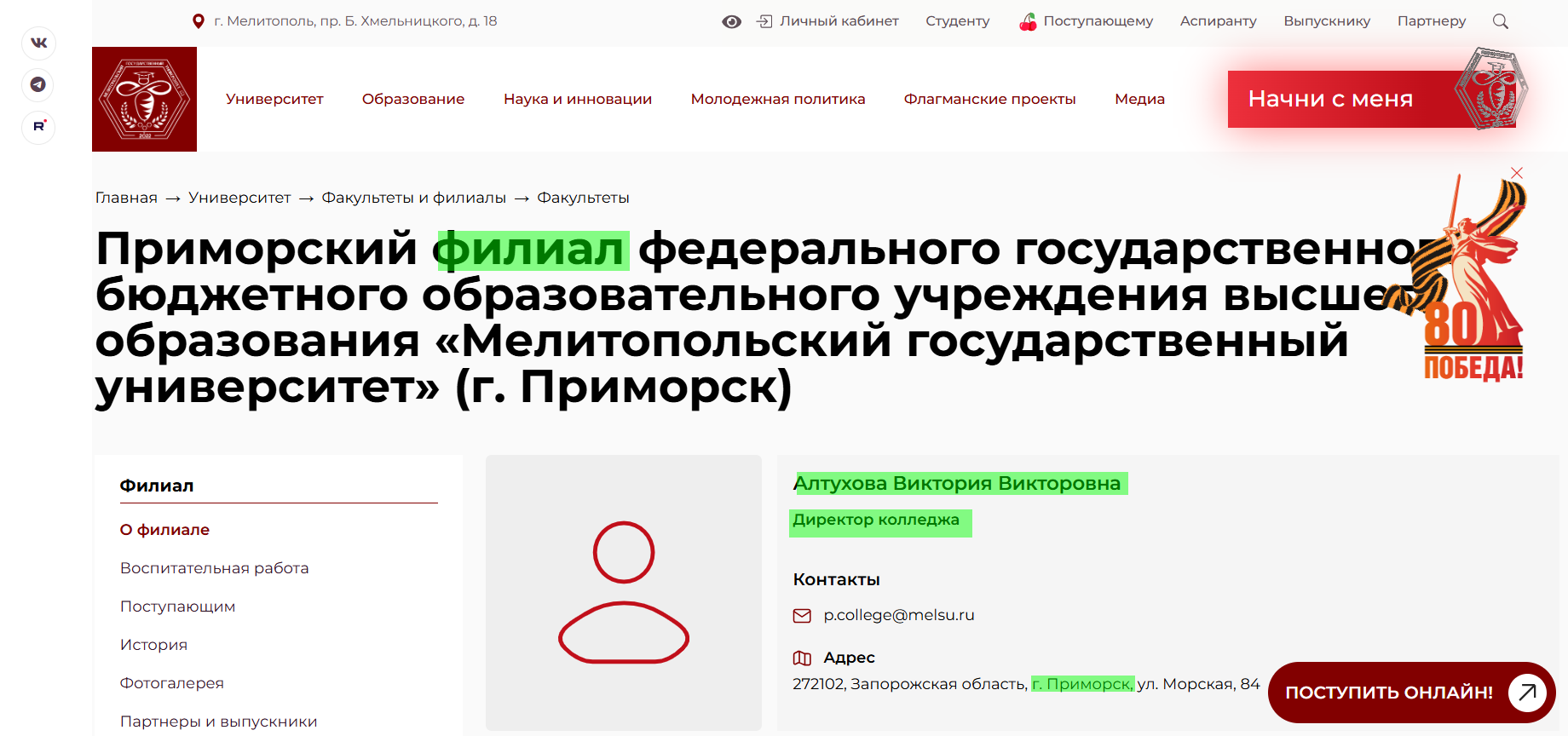The height and width of the screenshot is (736, 1568).
Task: Open the Университет main menu
Action: 274,99
